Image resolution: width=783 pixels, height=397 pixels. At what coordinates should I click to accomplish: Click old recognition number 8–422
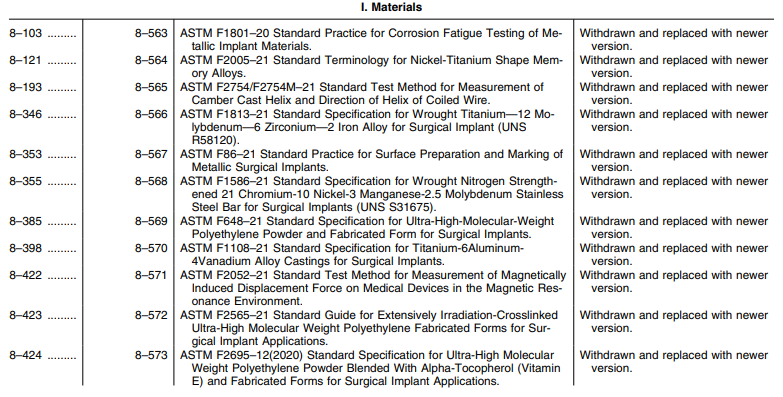tap(25, 275)
